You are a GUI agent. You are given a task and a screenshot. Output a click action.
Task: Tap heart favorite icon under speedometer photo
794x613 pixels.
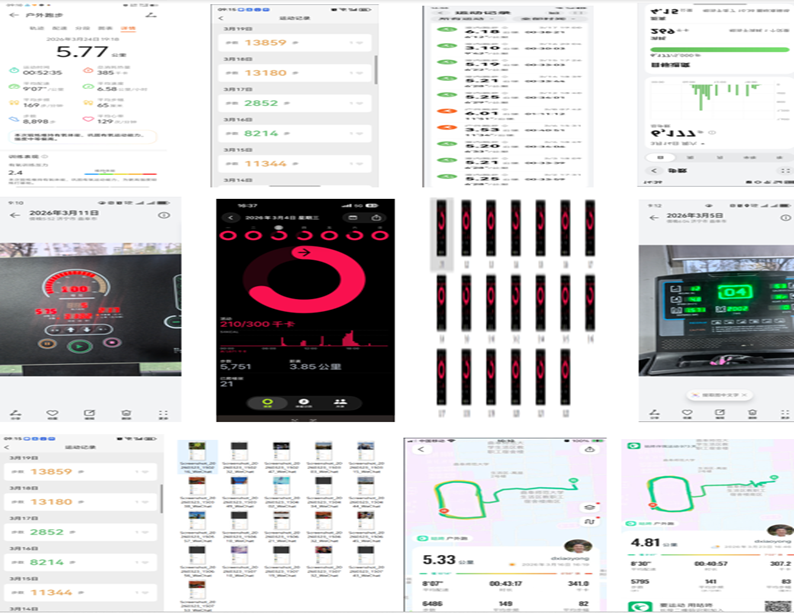52,413
